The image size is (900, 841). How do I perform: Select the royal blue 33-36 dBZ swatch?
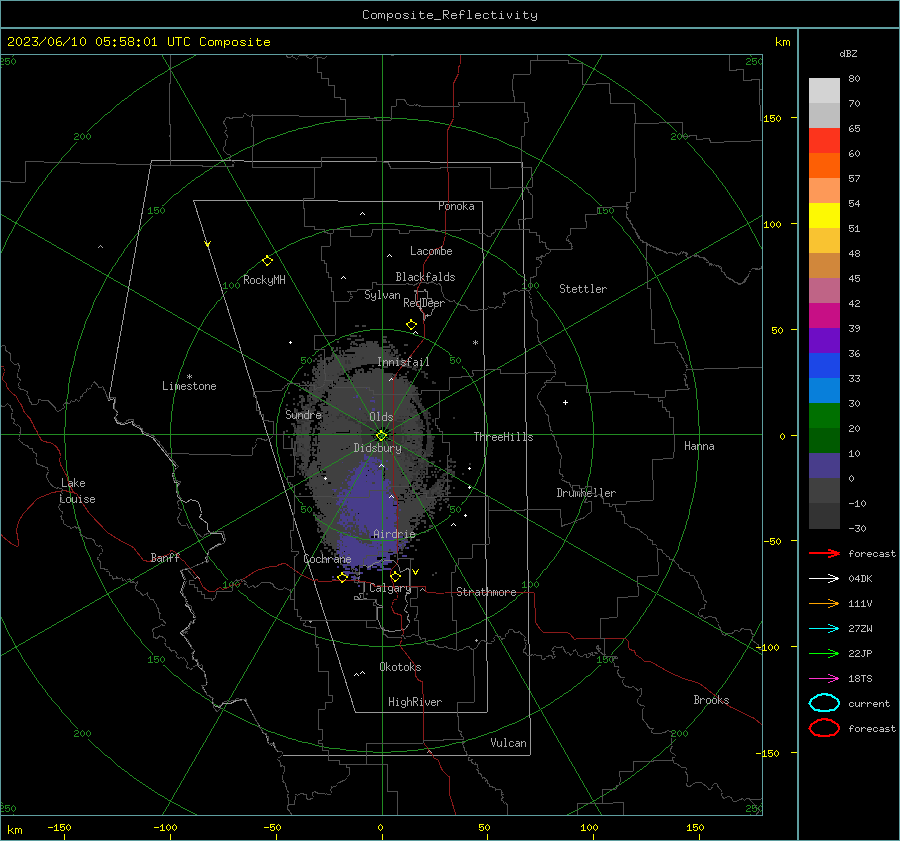(x=824, y=366)
